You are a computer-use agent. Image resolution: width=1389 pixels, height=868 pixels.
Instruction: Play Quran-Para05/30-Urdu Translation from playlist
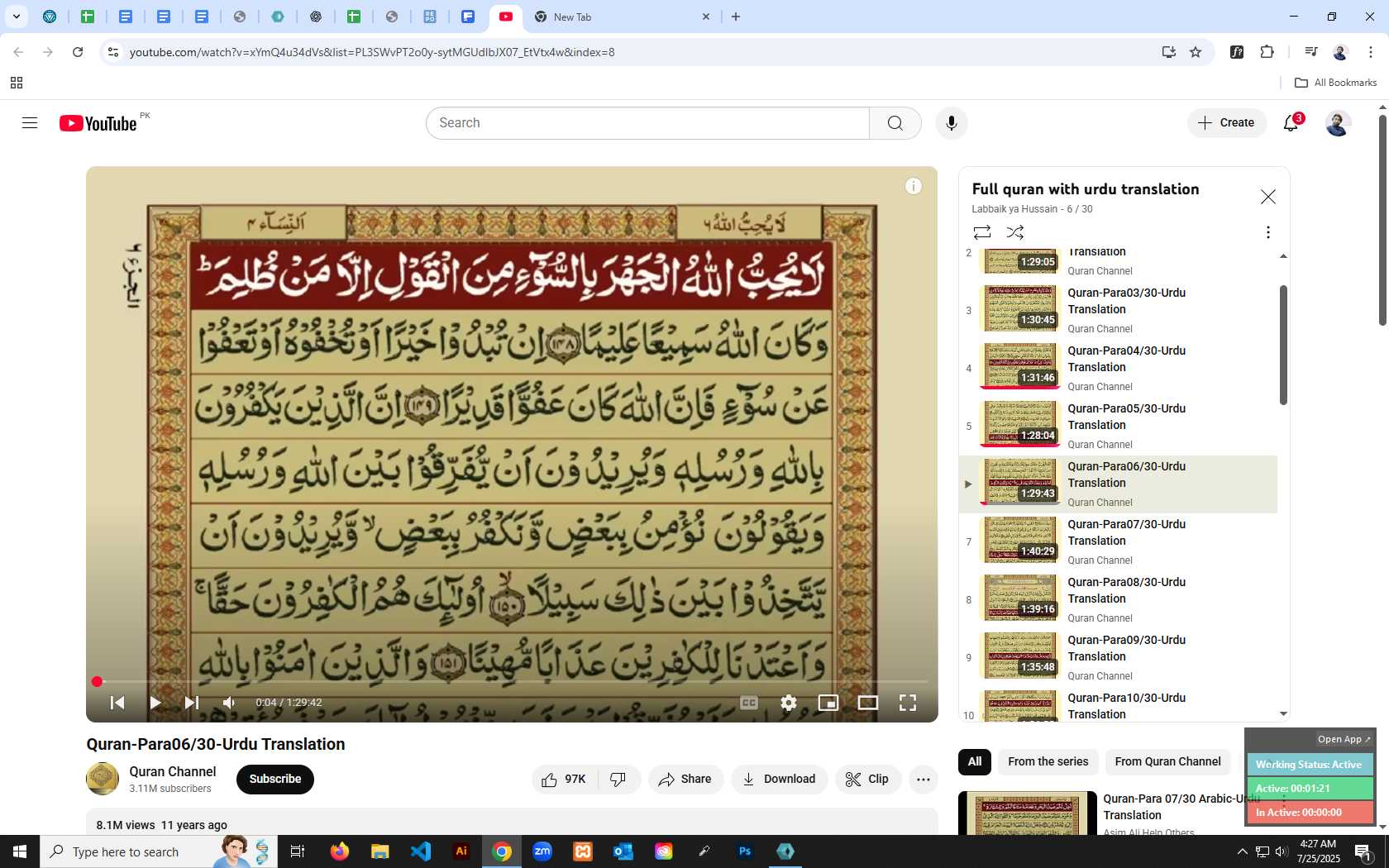pyautogui.click(x=1118, y=427)
